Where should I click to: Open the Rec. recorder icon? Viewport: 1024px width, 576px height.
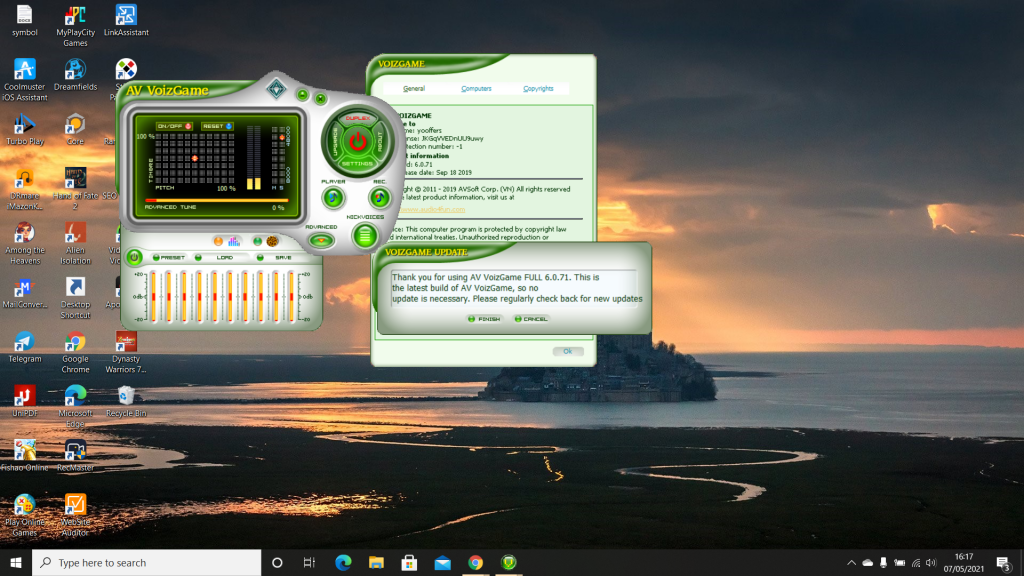pyautogui.click(x=379, y=197)
